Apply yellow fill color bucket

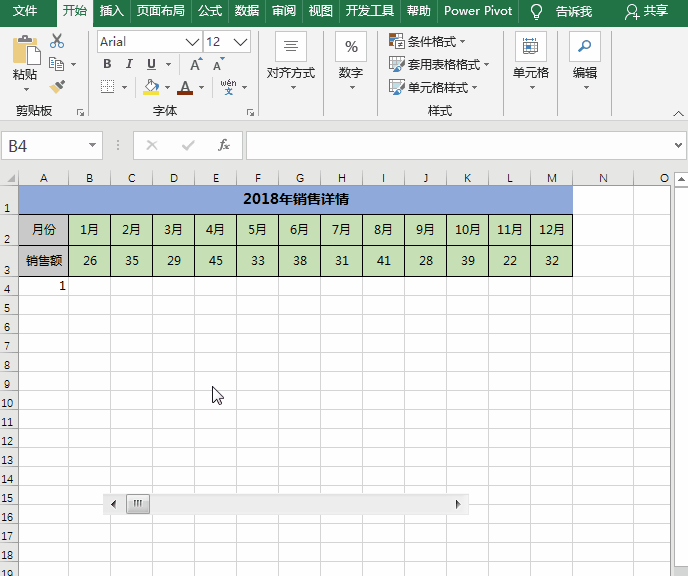pyautogui.click(x=151, y=87)
